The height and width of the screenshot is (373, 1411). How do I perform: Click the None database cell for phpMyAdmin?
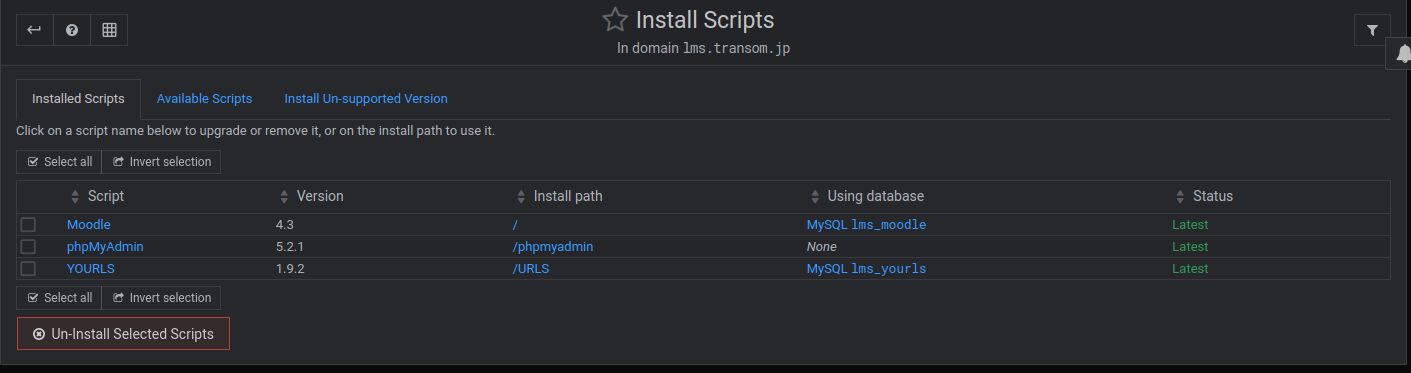(822, 247)
